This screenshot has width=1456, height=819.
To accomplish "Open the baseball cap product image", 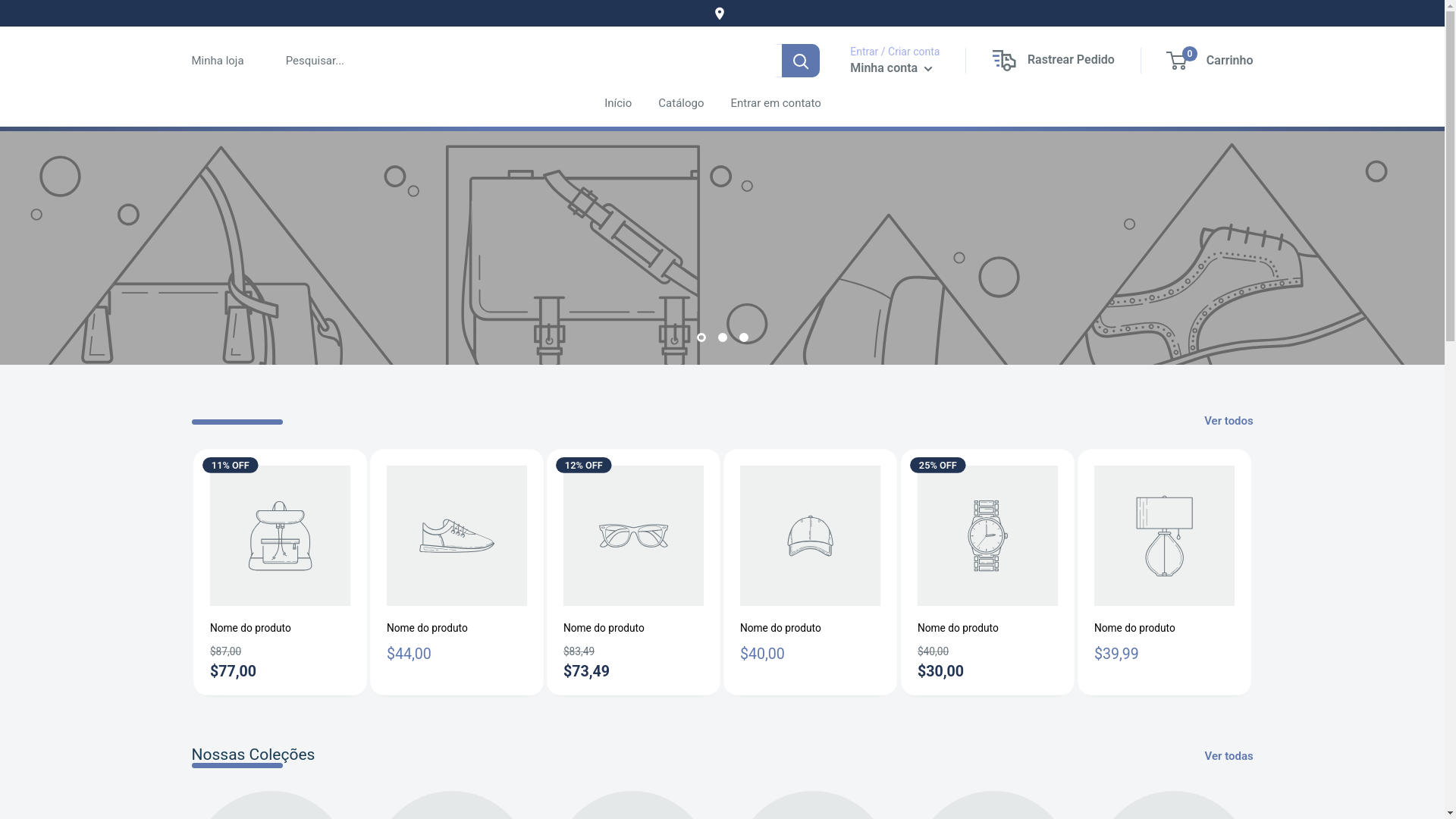I will coord(810,535).
